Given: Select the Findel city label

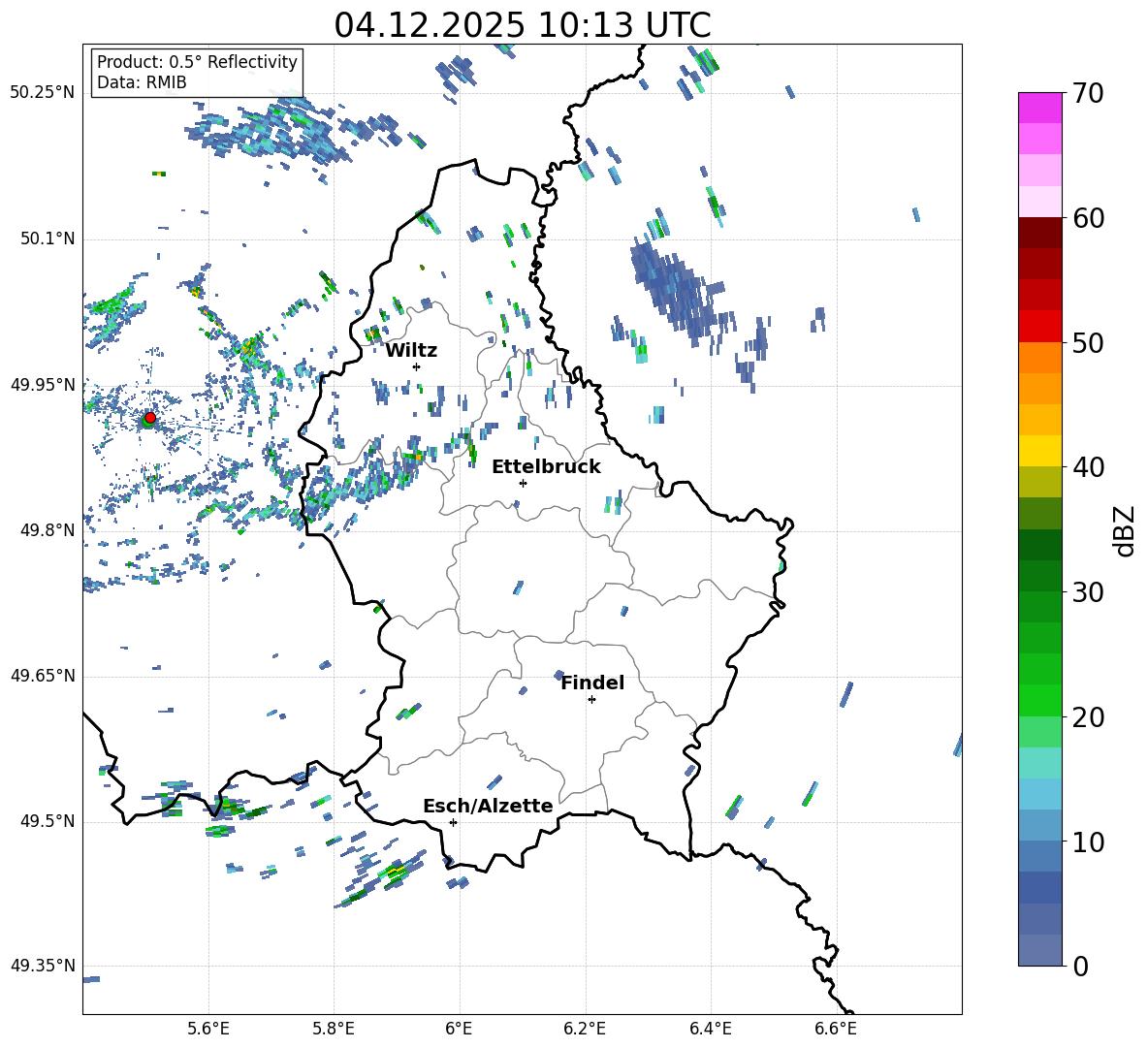Looking at the screenshot, I should [x=592, y=683].
